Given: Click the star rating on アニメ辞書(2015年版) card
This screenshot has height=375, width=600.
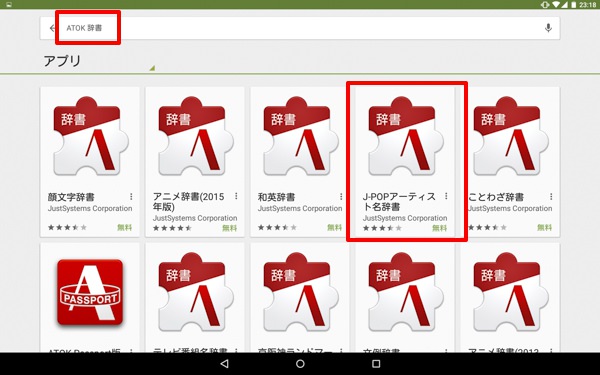Looking at the screenshot, I should 172,228.
